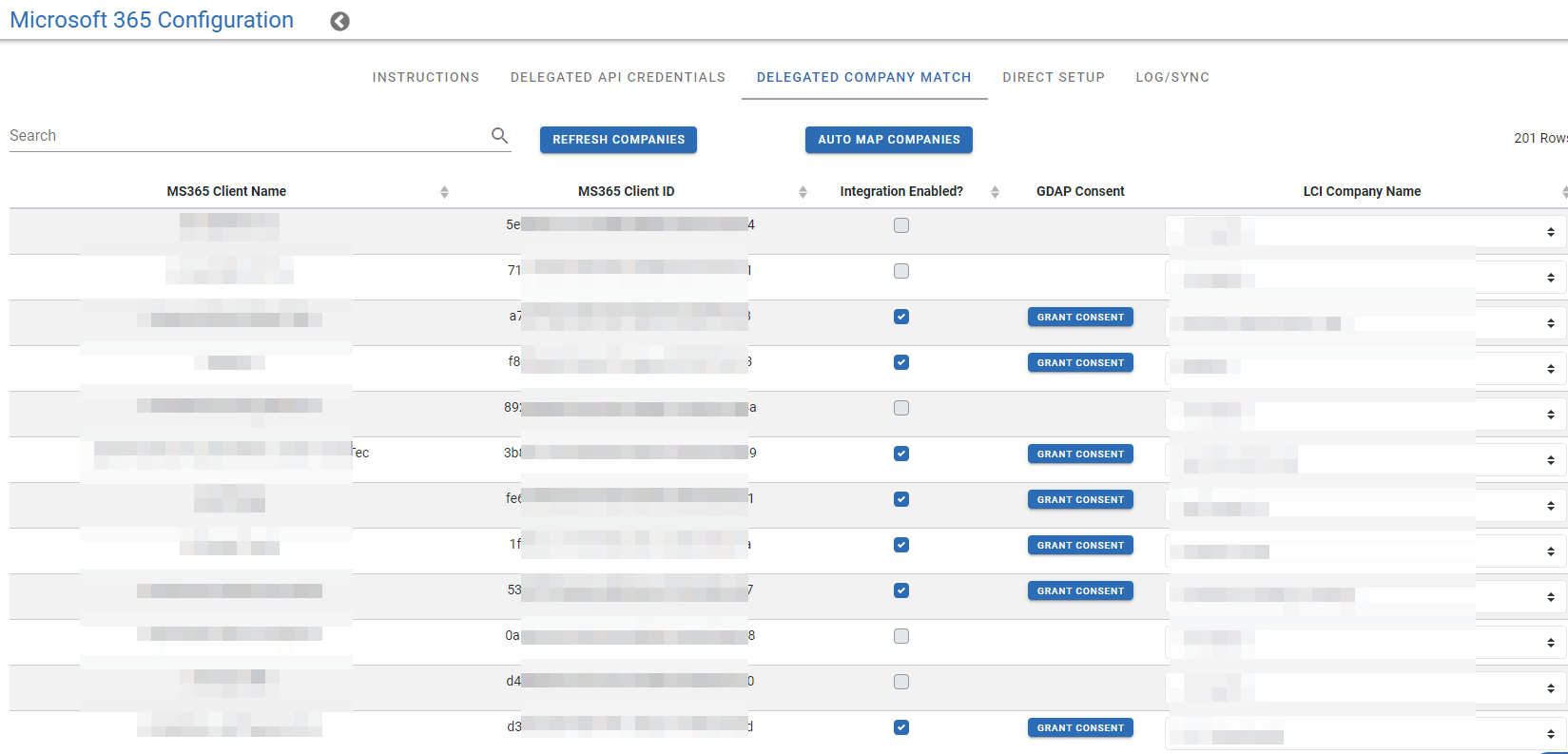Click the LCI Company Name column header
This screenshot has height=754, width=1568.
click(x=1362, y=191)
